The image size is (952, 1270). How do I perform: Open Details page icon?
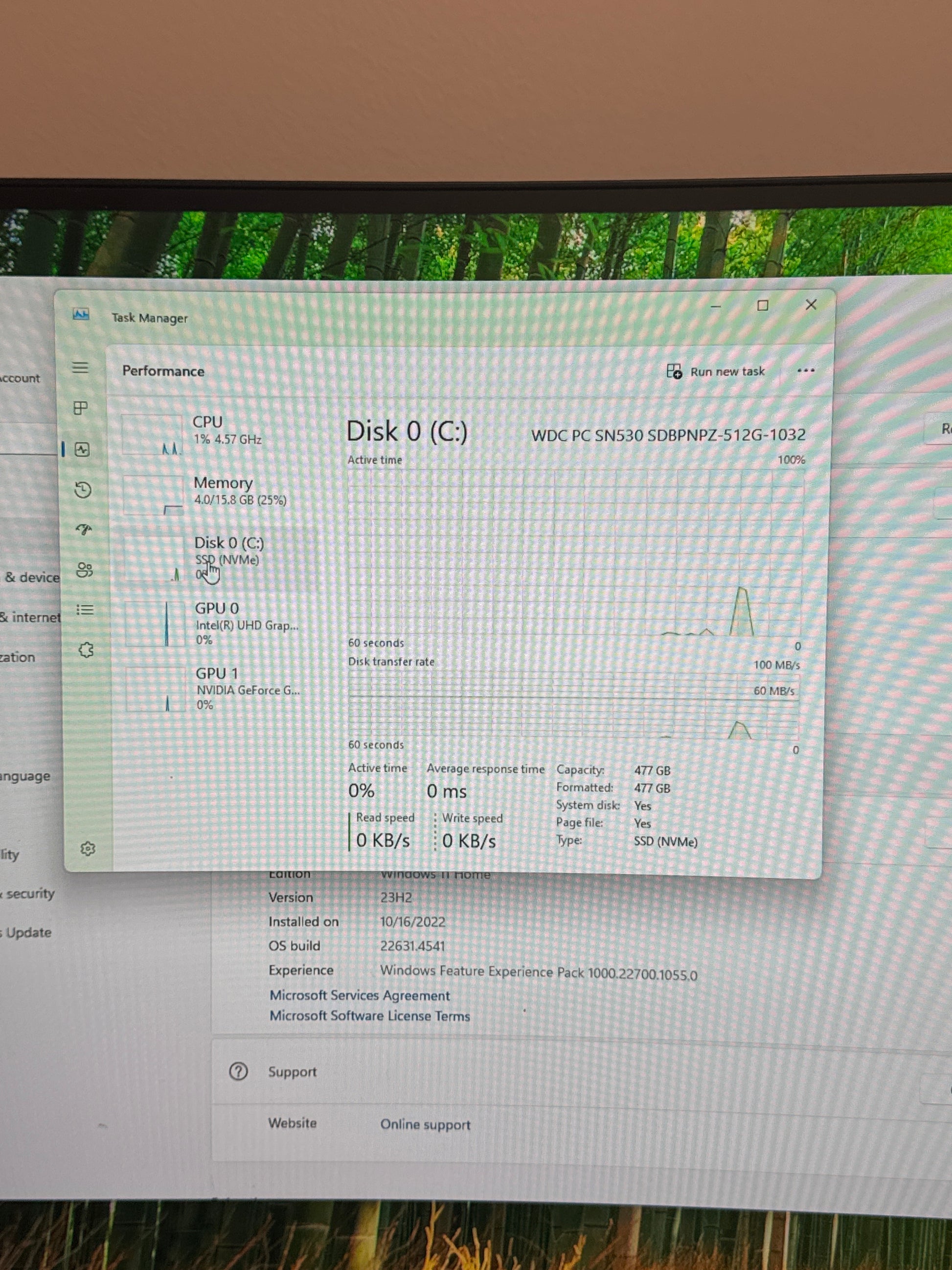85,610
